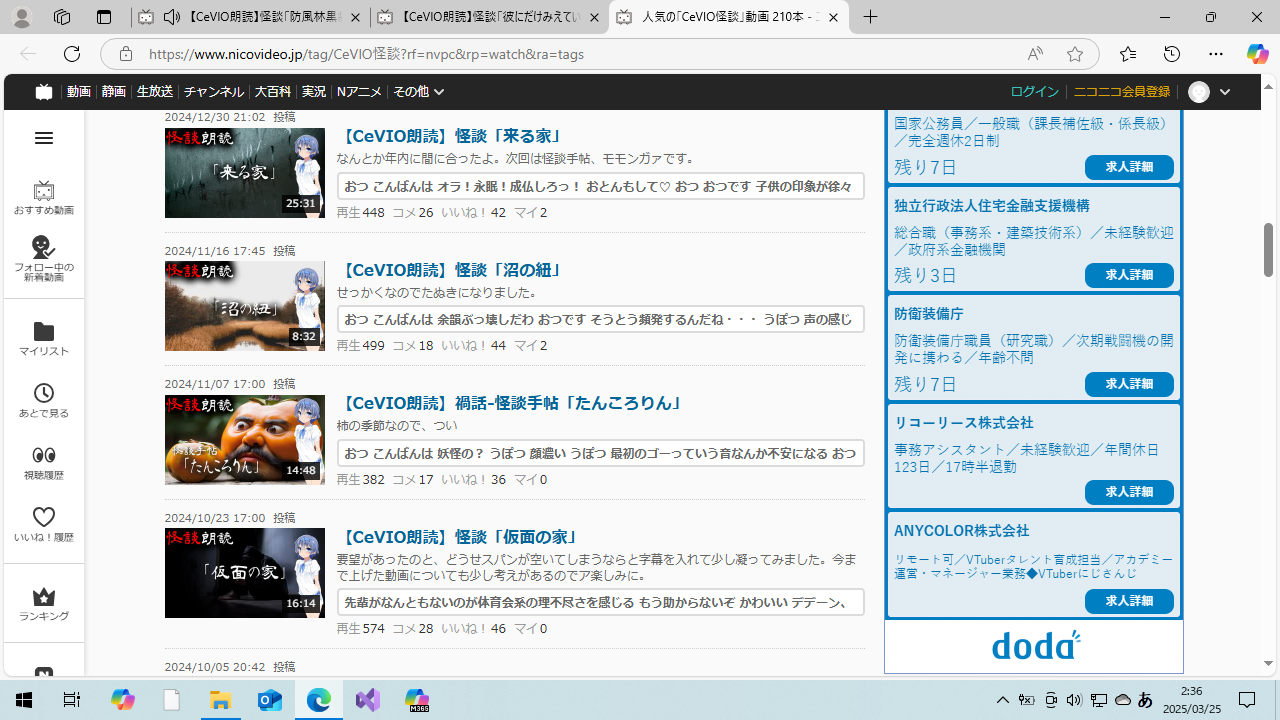Open マイリスト folder in sidebar
The image size is (1280, 720).
tap(44, 339)
